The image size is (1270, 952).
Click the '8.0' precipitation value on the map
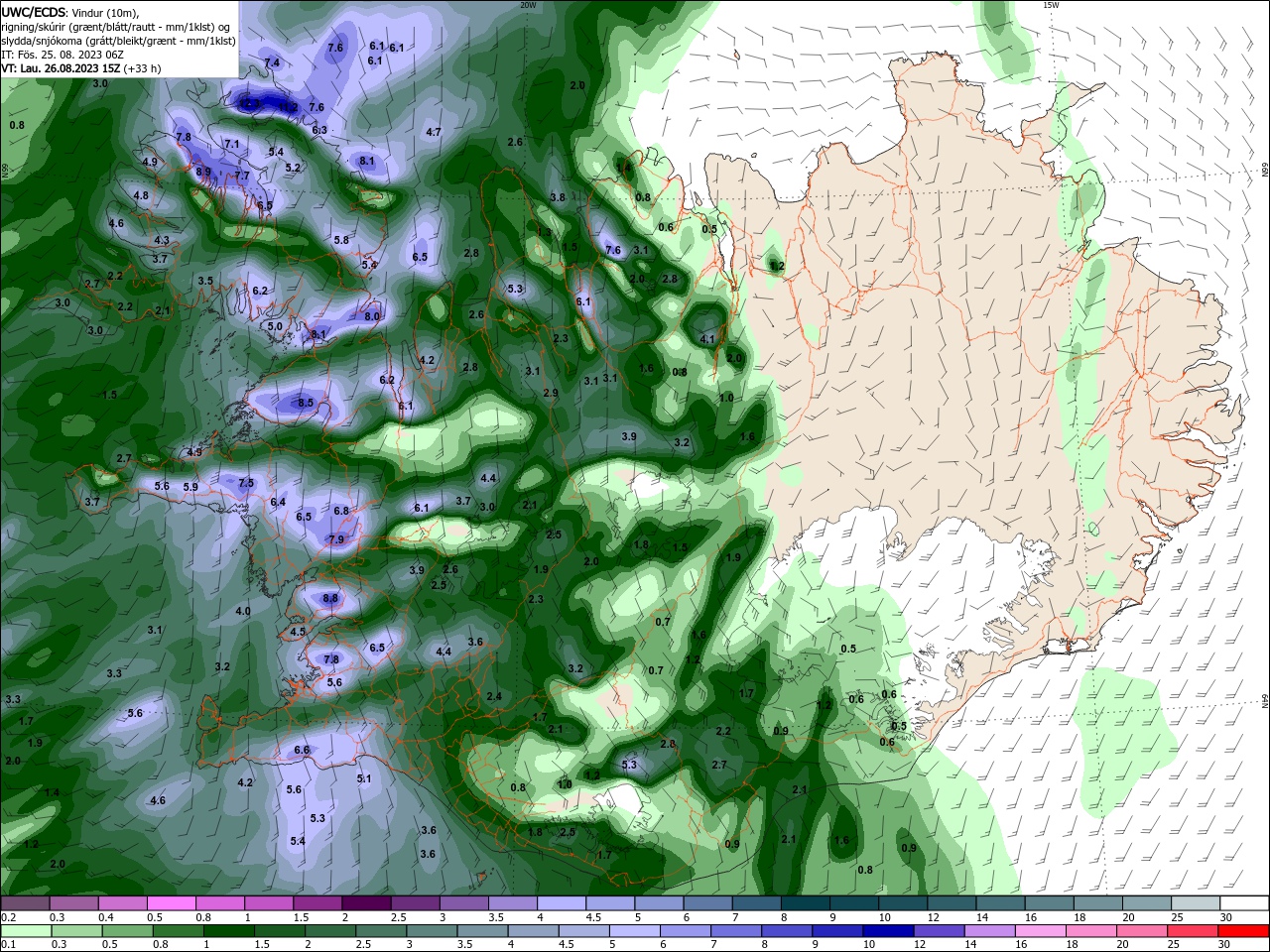pyautogui.click(x=372, y=316)
